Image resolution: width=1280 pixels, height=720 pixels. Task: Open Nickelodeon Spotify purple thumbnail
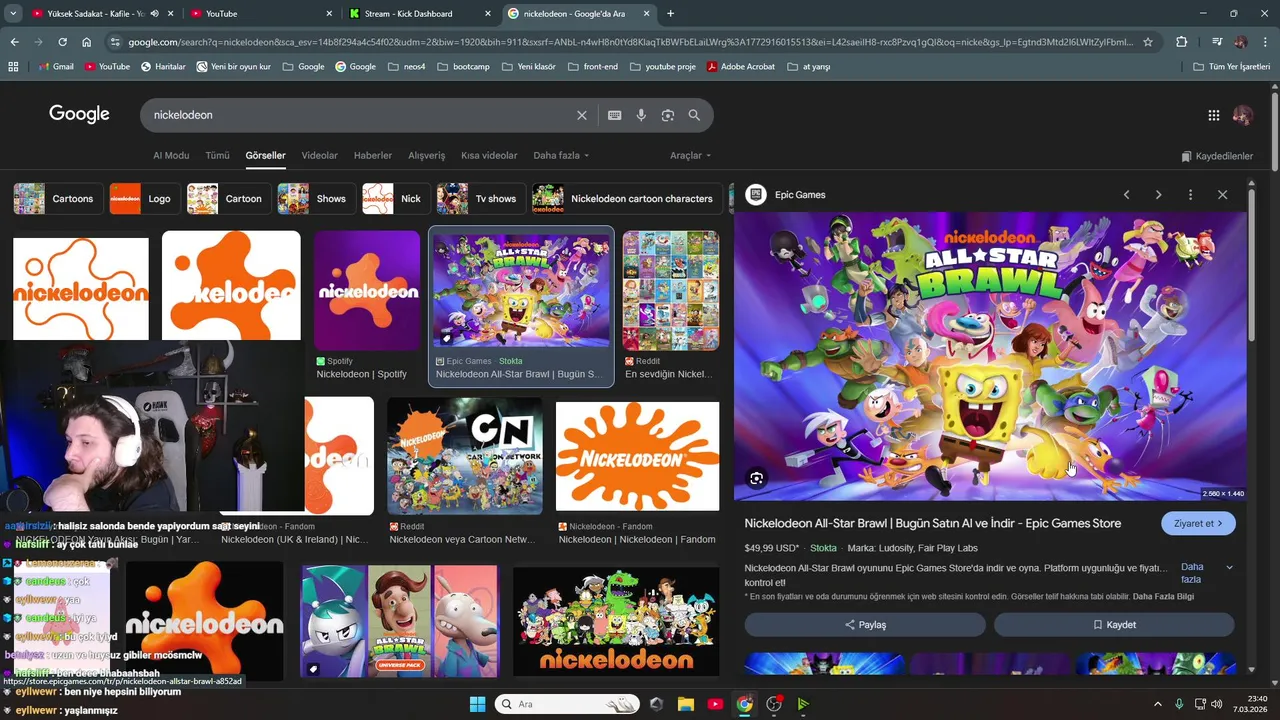[x=367, y=291]
